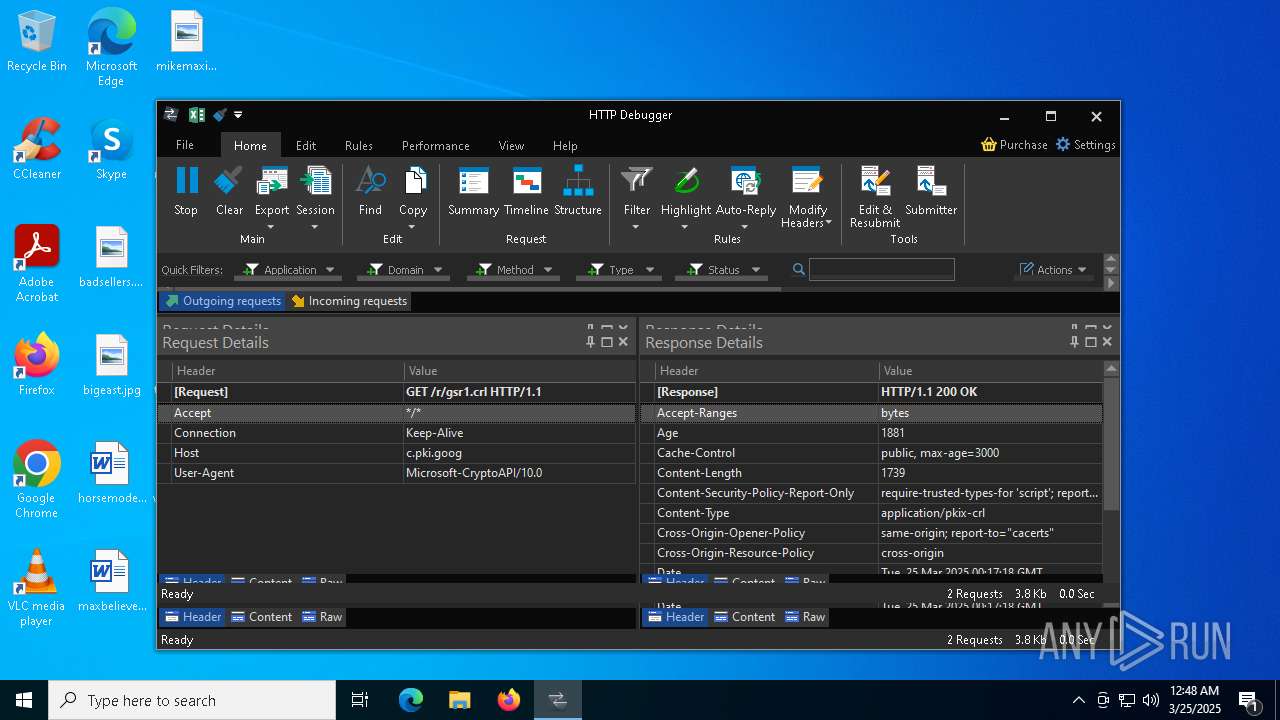Viewport: 1280px width, 720px height.
Task: Open Skype desktop shortcut
Action: pos(111,149)
